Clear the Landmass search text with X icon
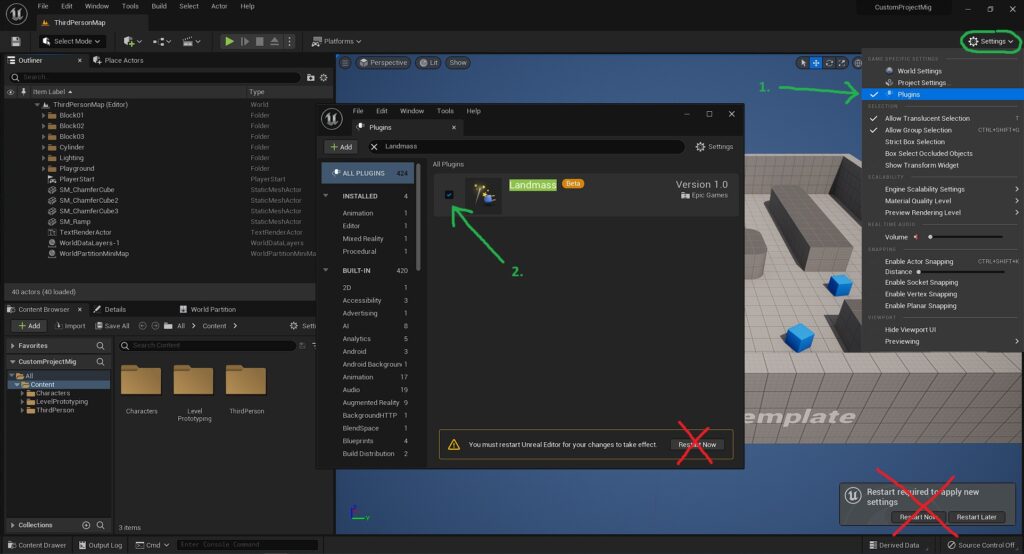Image resolution: width=1024 pixels, height=554 pixels. coord(374,147)
